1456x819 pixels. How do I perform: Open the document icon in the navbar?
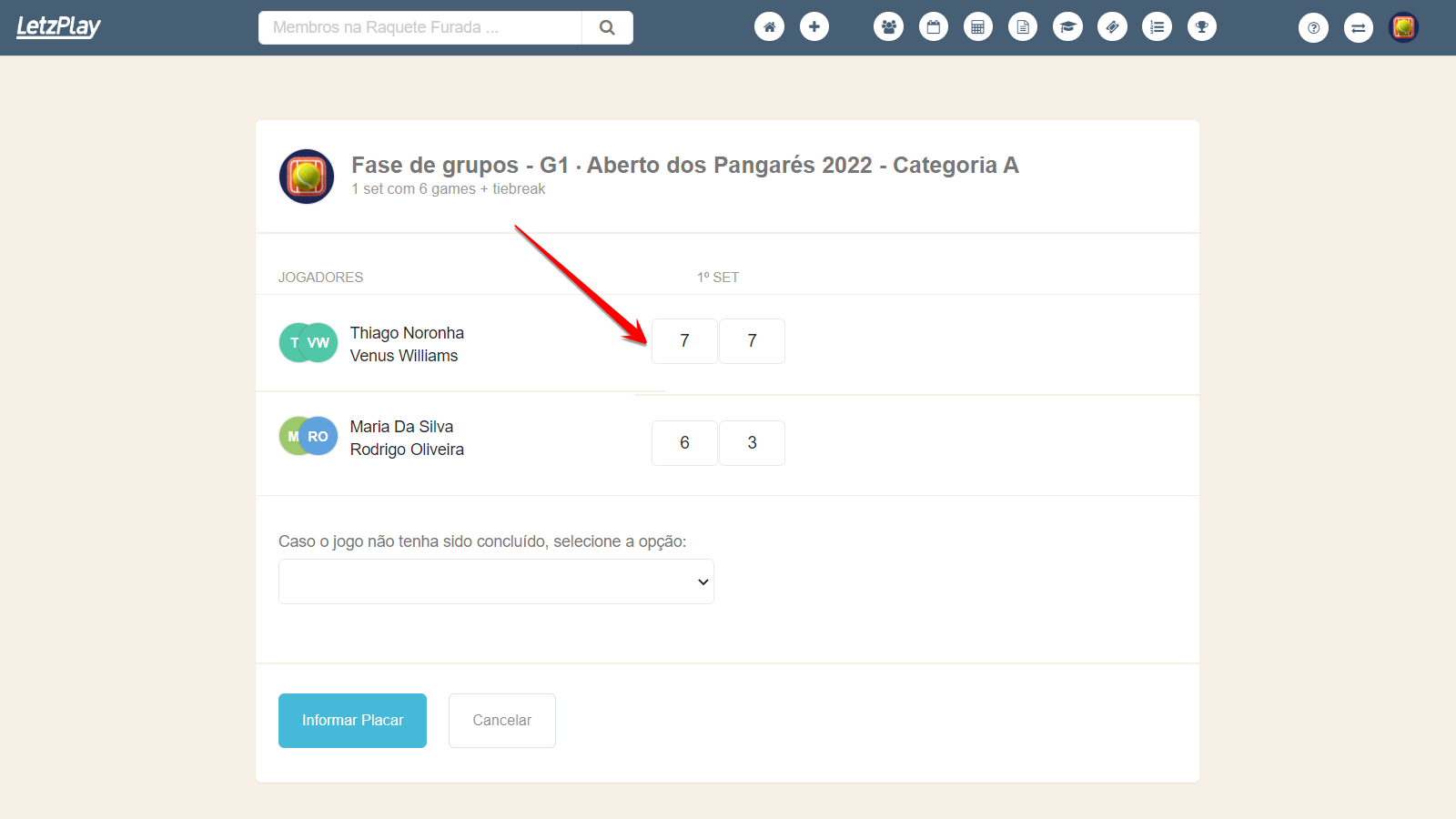pos(1022,26)
